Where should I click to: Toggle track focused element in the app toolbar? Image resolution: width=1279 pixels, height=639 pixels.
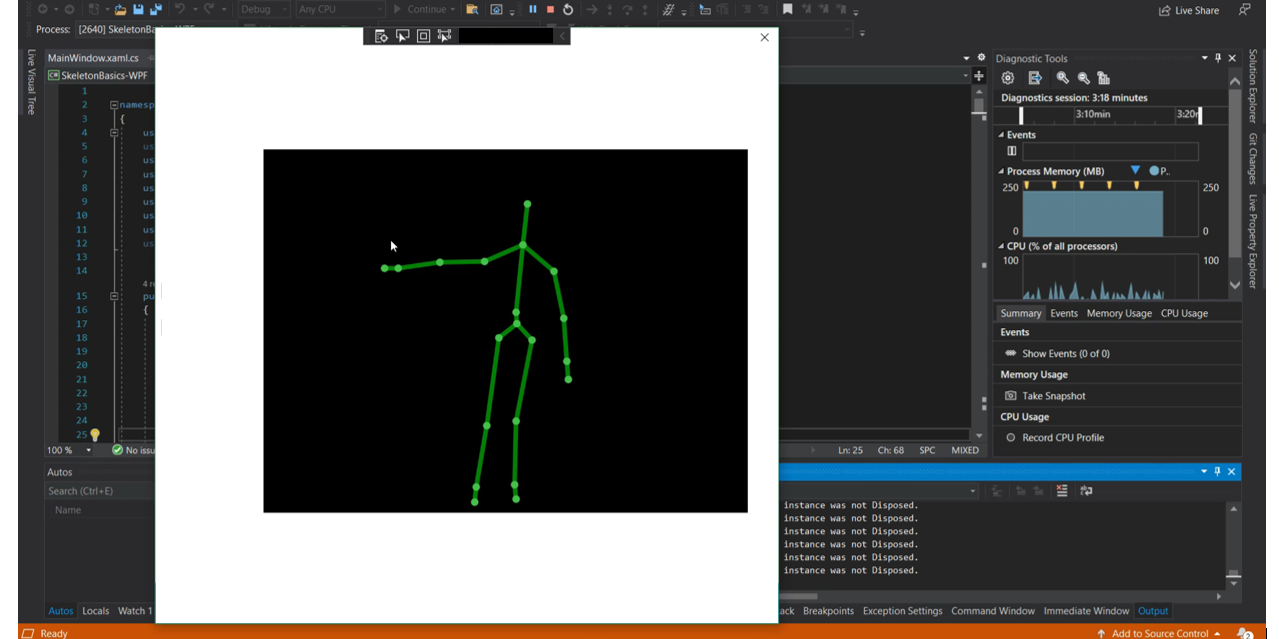[445, 35]
